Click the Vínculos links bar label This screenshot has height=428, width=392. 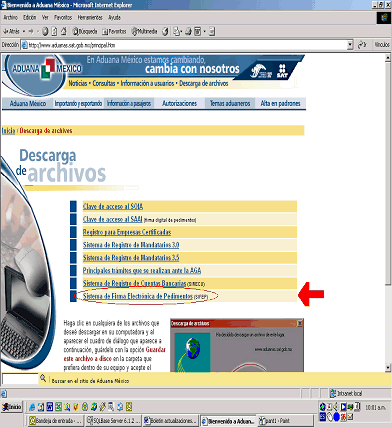382,45
